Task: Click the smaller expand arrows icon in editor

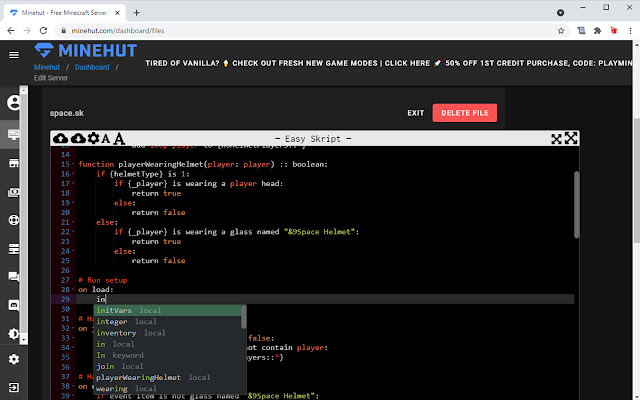Action: pyautogui.click(x=556, y=139)
